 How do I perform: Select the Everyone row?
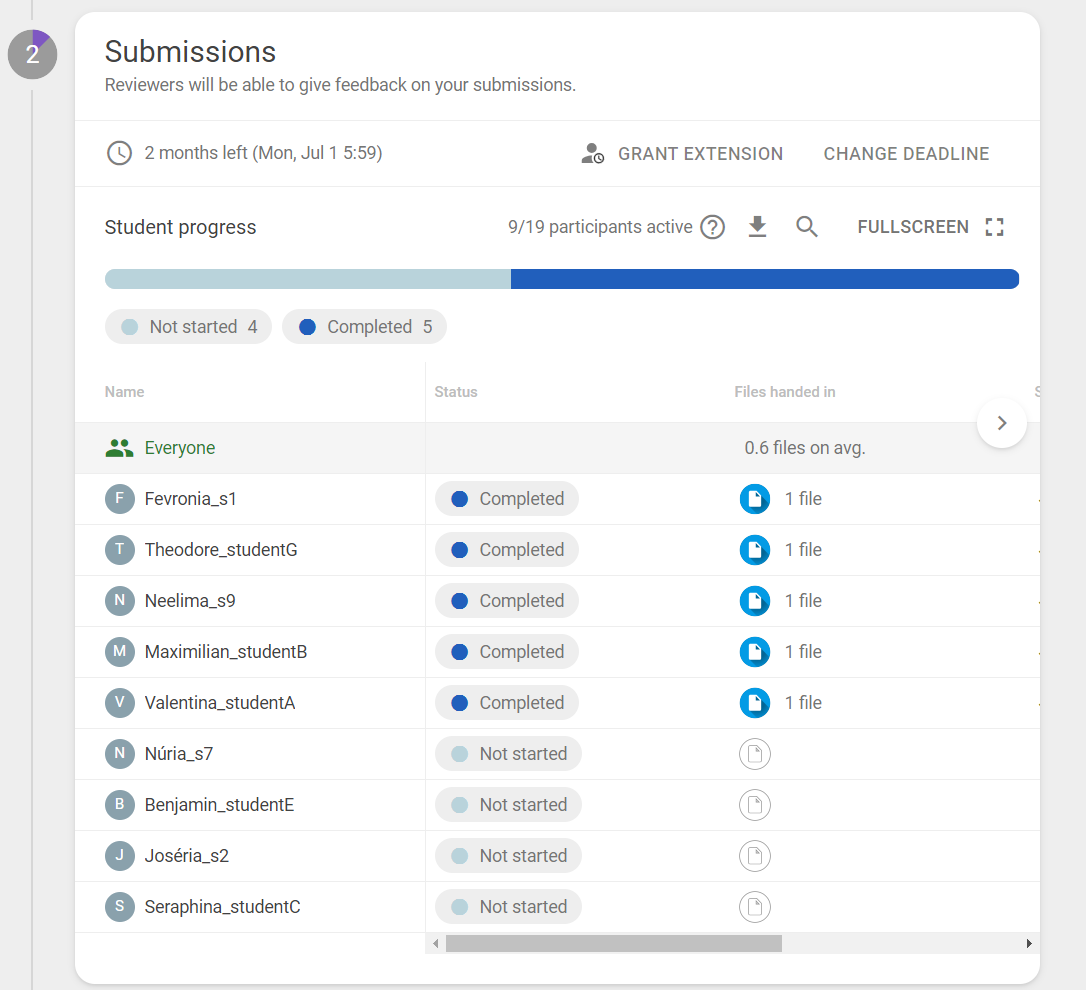(558, 448)
